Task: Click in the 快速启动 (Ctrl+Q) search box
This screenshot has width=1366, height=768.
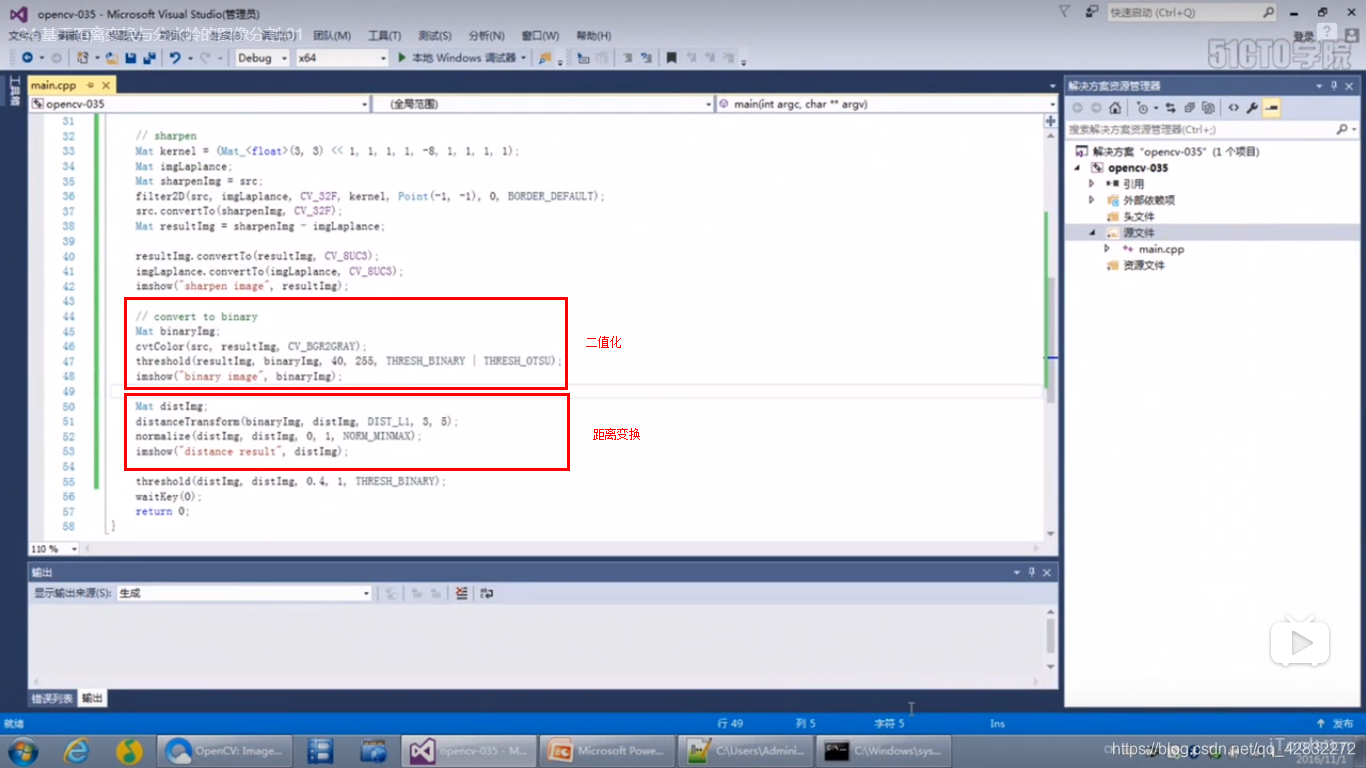Action: [1183, 13]
